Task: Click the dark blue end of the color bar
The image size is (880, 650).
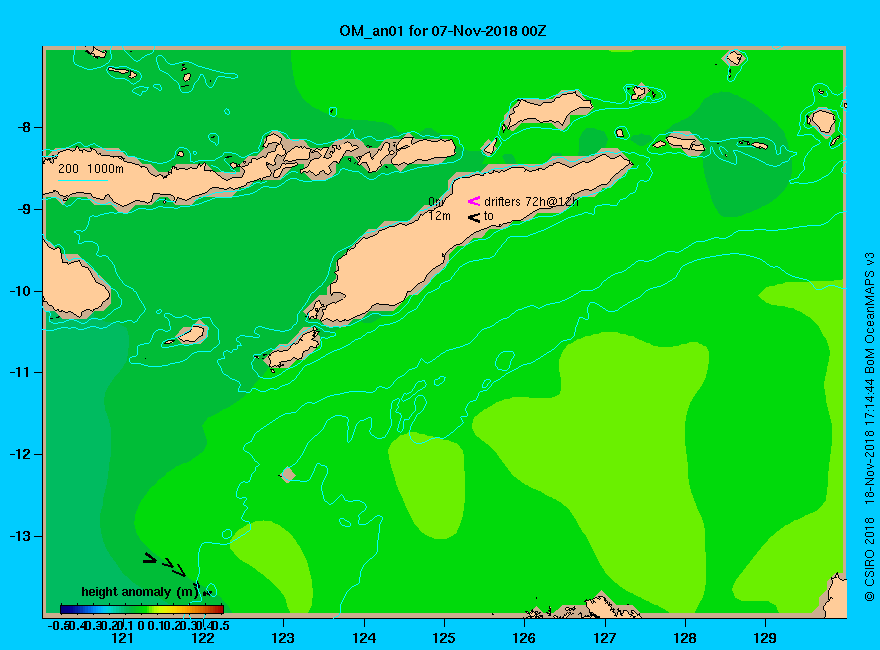Action: [x=65, y=609]
